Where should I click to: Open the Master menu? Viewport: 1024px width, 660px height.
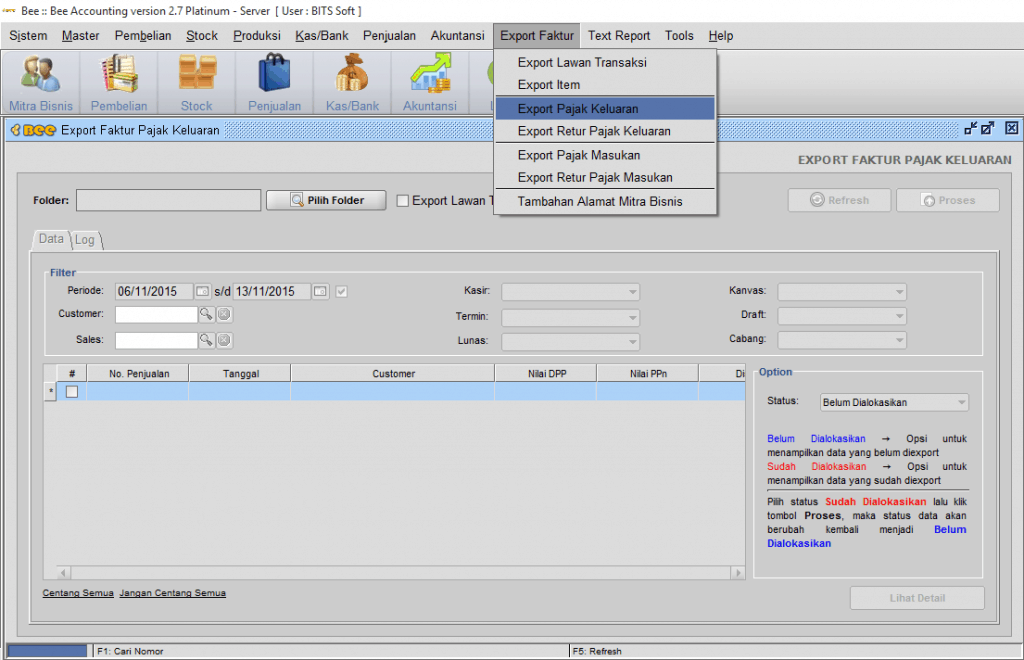(80, 36)
